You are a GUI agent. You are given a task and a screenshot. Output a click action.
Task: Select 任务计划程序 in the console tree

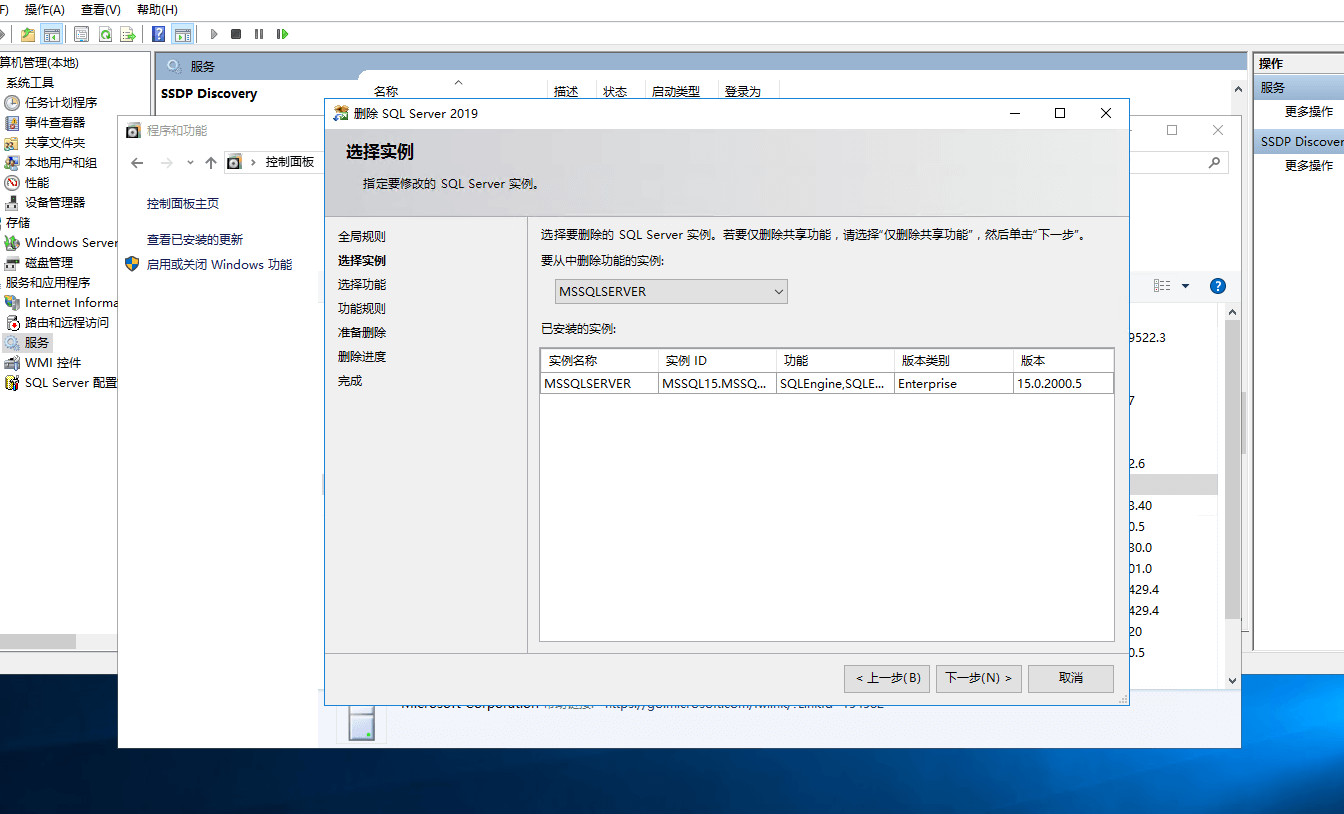click(60, 102)
